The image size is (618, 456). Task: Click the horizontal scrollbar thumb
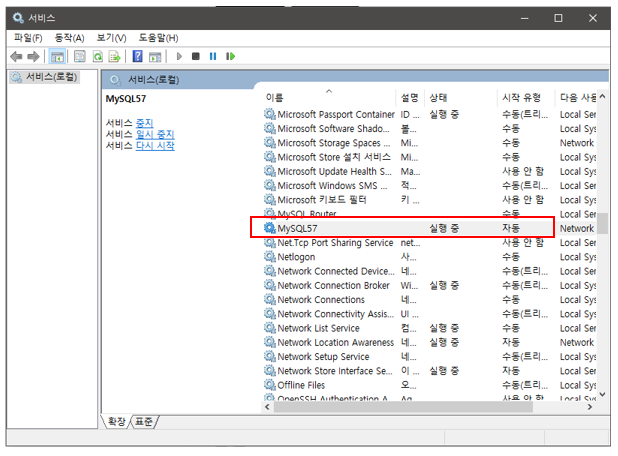tap(403, 407)
